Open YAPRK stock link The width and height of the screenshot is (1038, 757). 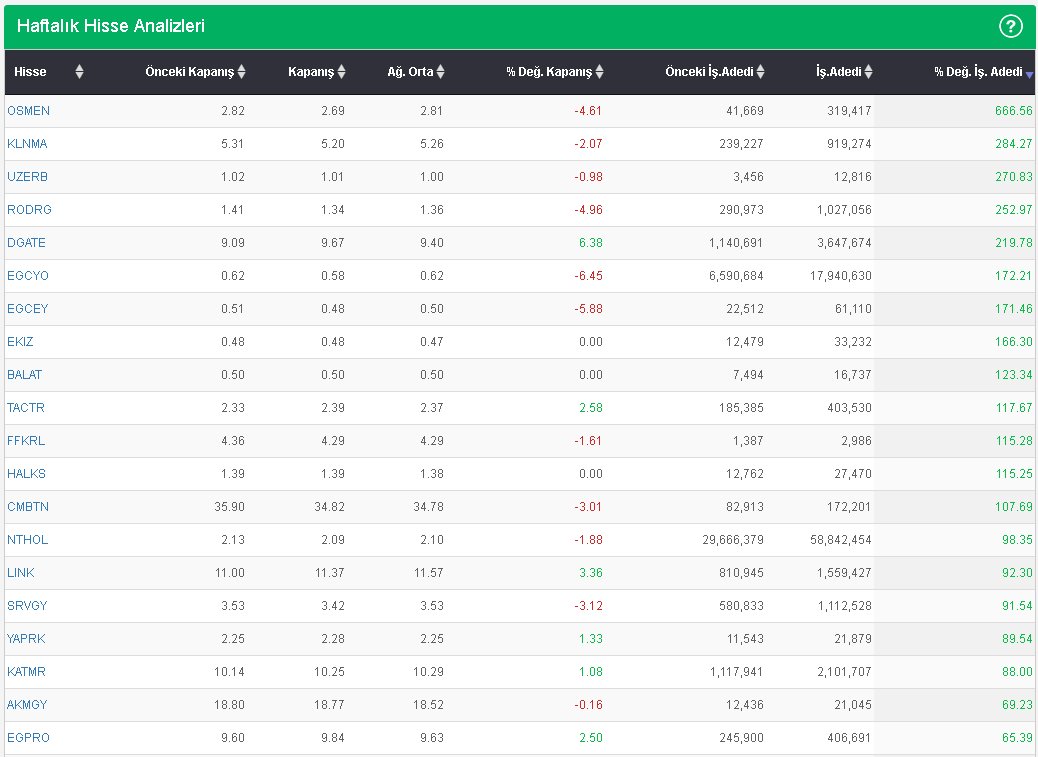pos(26,639)
